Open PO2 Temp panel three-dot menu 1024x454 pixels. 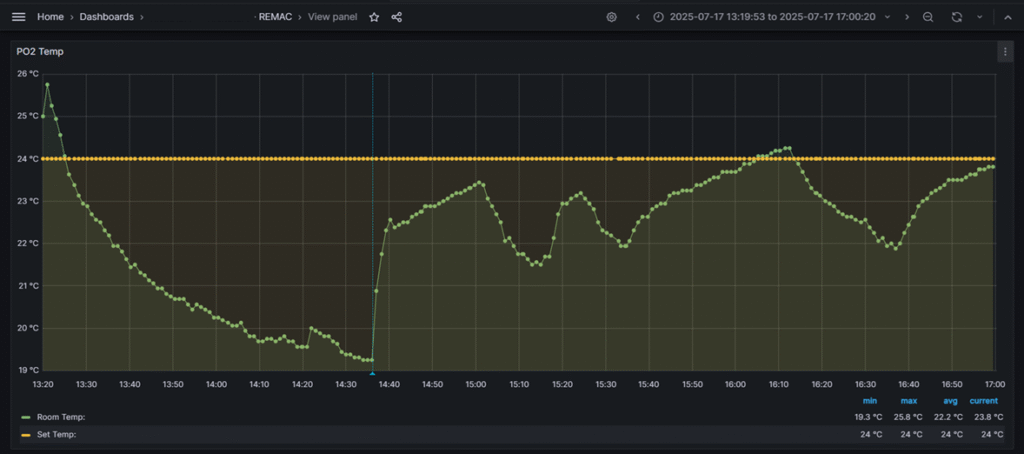click(1005, 52)
